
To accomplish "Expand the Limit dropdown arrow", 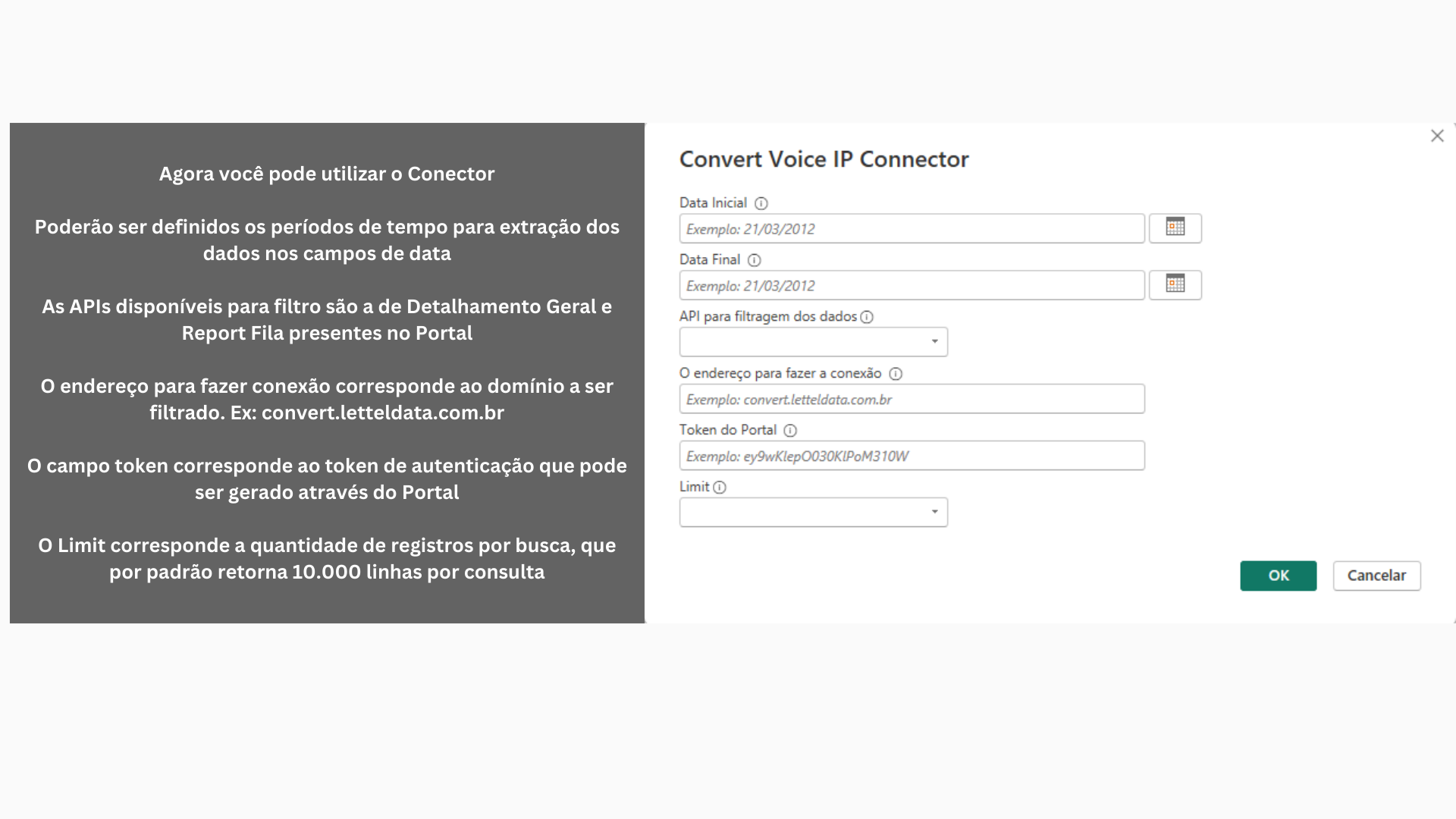I will click(x=934, y=513).
